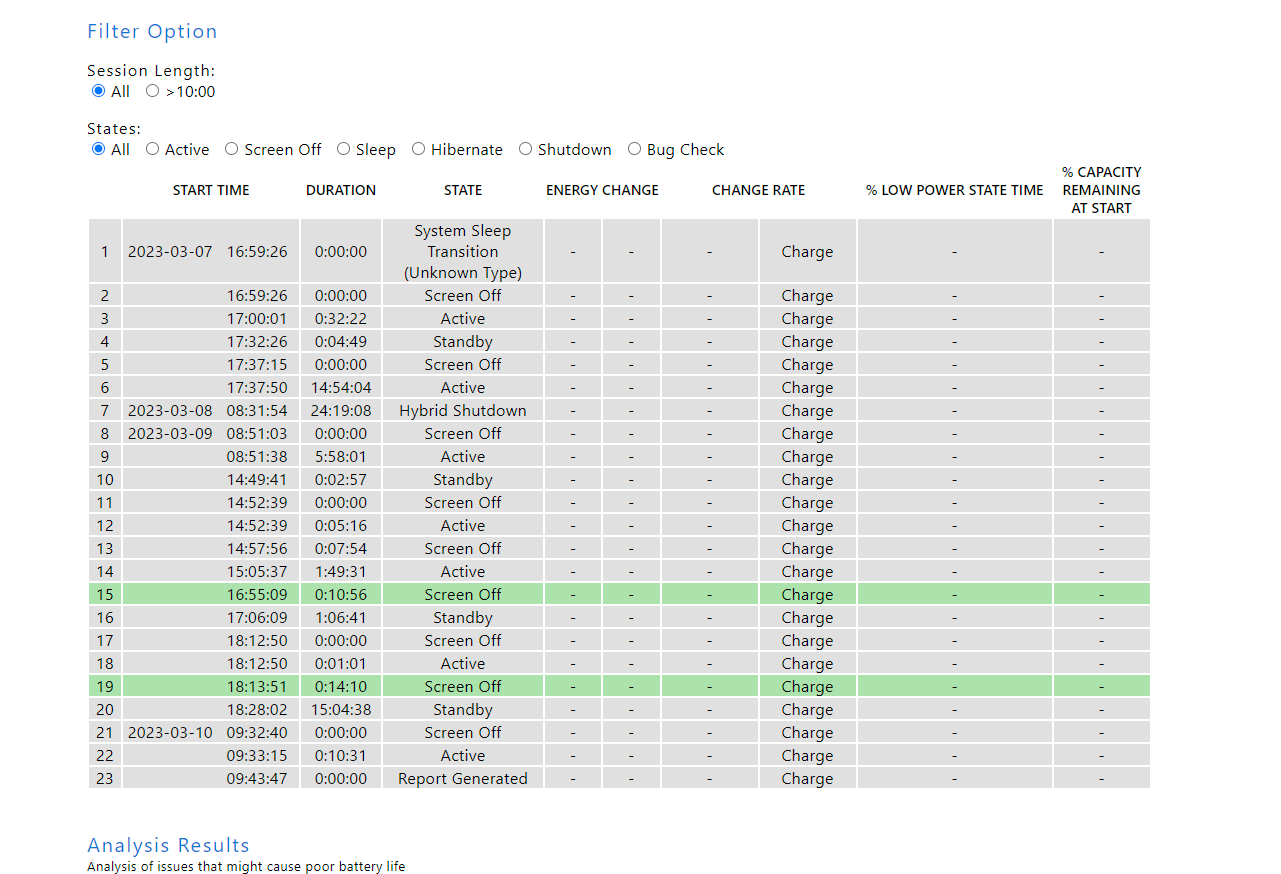This screenshot has height=874, width=1281.
Task: Click the Analysis Results heading
Action: (x=168, y=845)
